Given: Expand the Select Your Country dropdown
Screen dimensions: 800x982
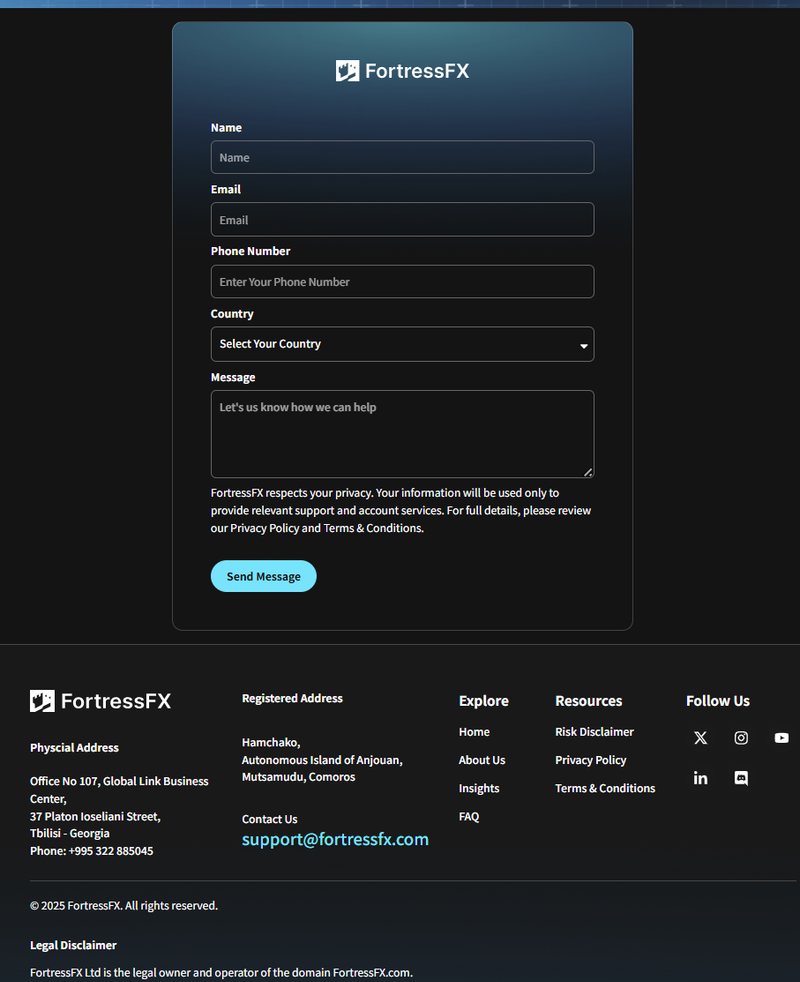Looking at the screenshot, I should coord(402,344).
